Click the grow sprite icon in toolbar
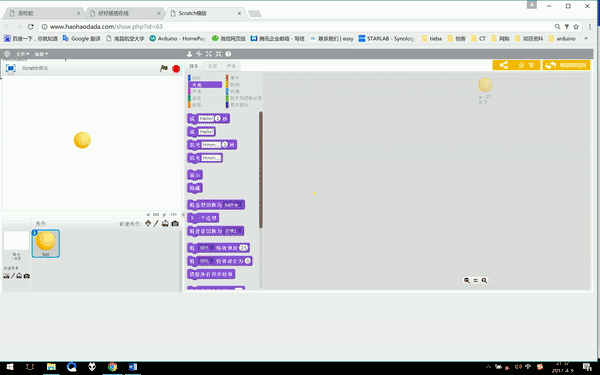 209,54
